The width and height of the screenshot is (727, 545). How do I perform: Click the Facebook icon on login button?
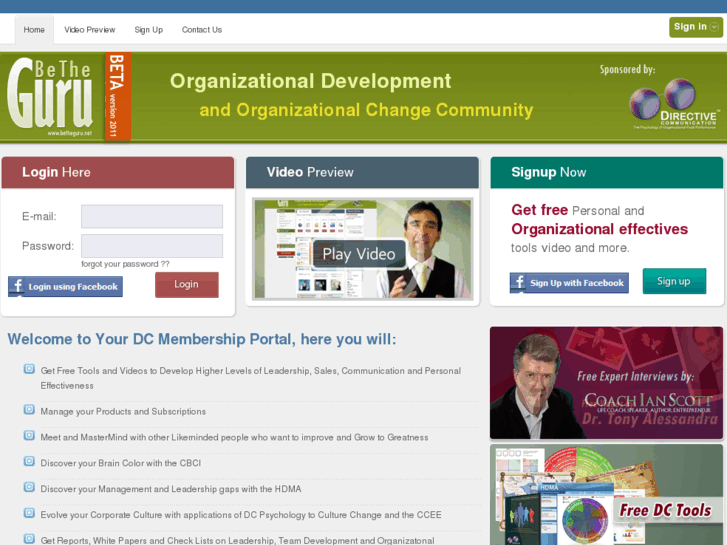click(x=18, y=286)
